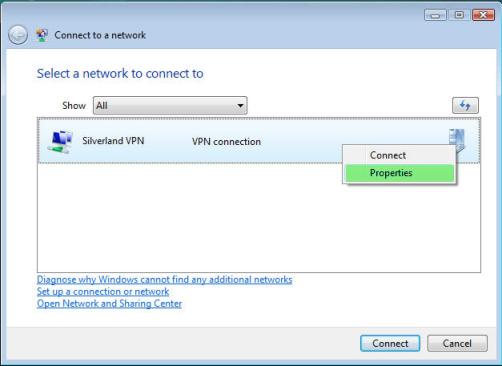
Task: Open the Show filter combo box set to All
Action: pyautogui.click(x=170, y=106)
